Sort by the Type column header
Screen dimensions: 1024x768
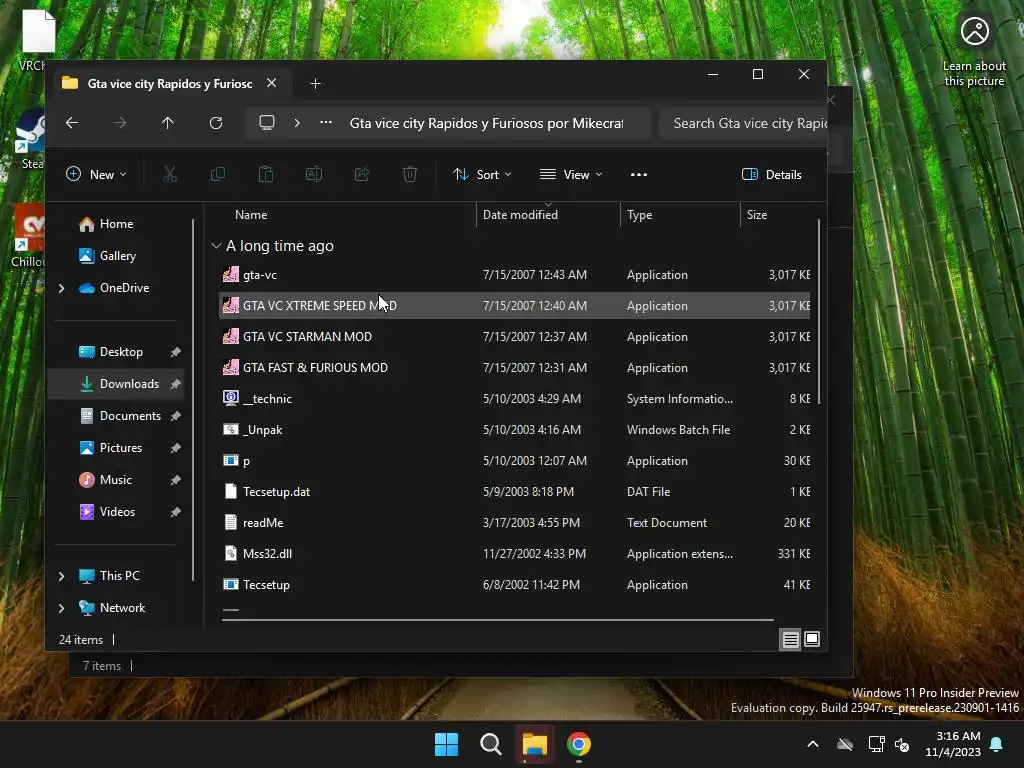tap(639, 215)
